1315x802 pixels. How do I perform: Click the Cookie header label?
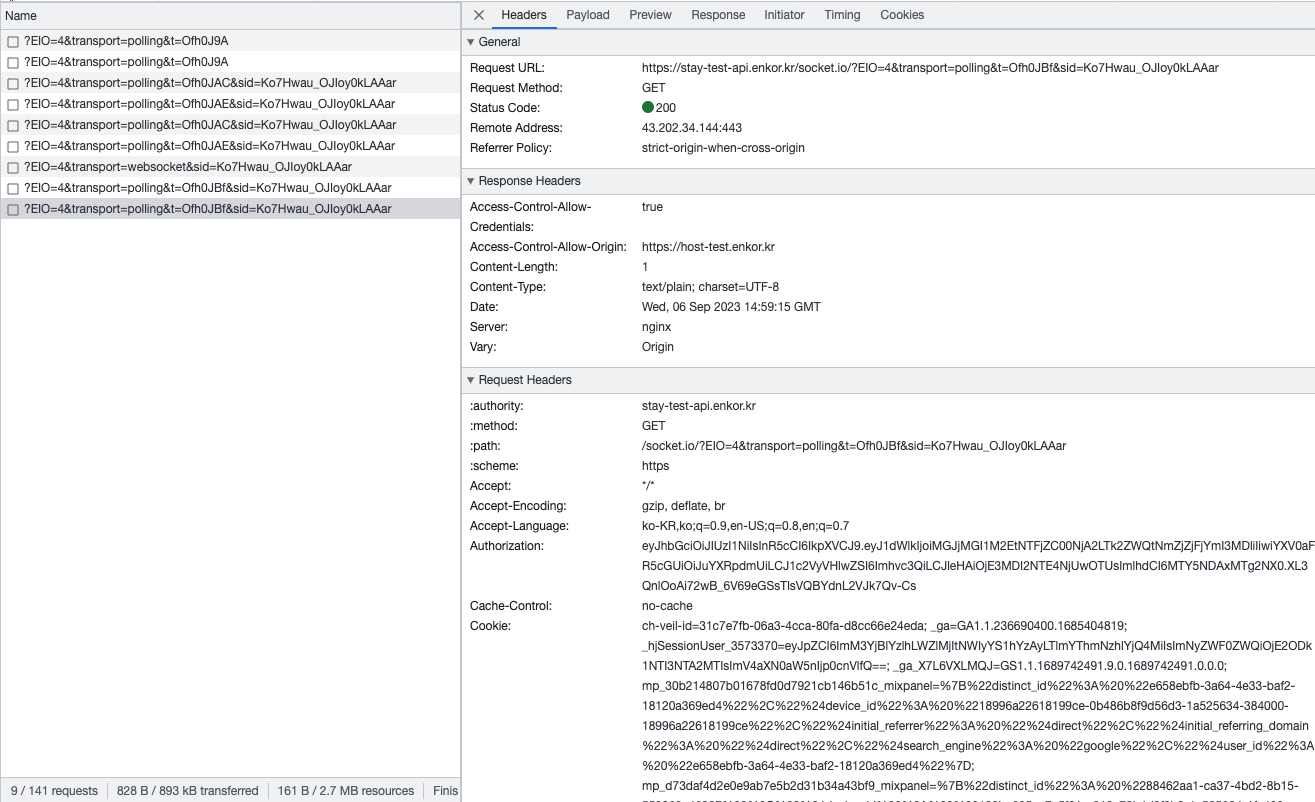[x=490, y=626]
